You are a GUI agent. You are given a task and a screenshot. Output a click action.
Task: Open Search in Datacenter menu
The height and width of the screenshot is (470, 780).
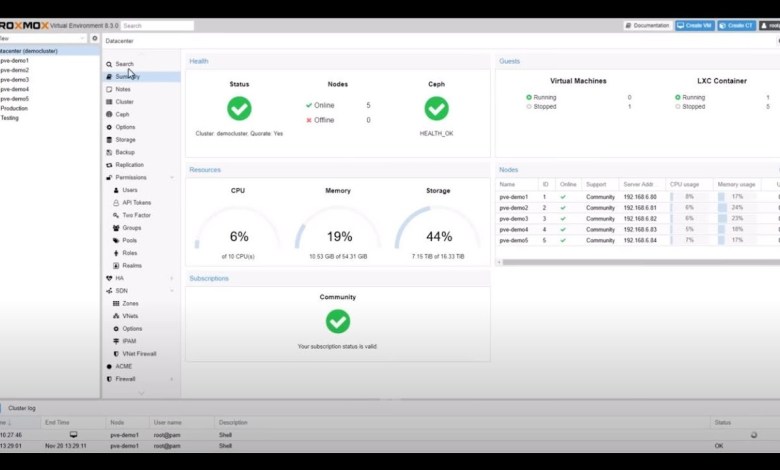(124, 64)
